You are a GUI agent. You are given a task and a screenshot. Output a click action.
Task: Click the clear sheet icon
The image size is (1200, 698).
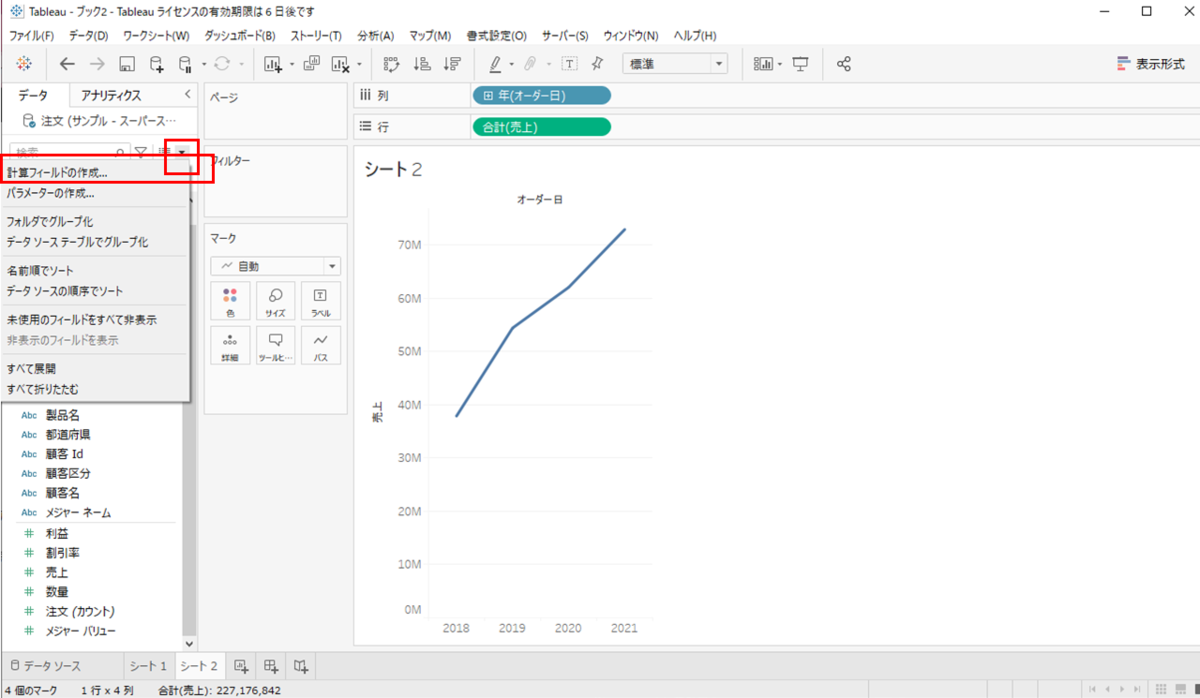pyautogui.click(x=341, y=64)
